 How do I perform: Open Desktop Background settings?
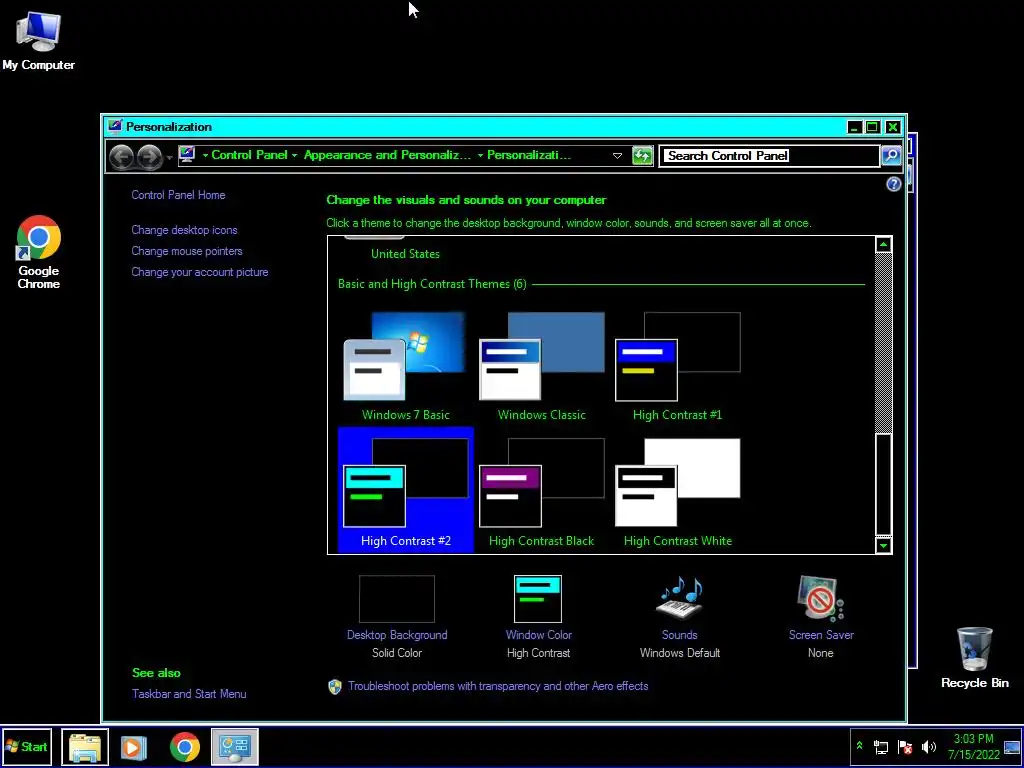[x=397, y=616]
